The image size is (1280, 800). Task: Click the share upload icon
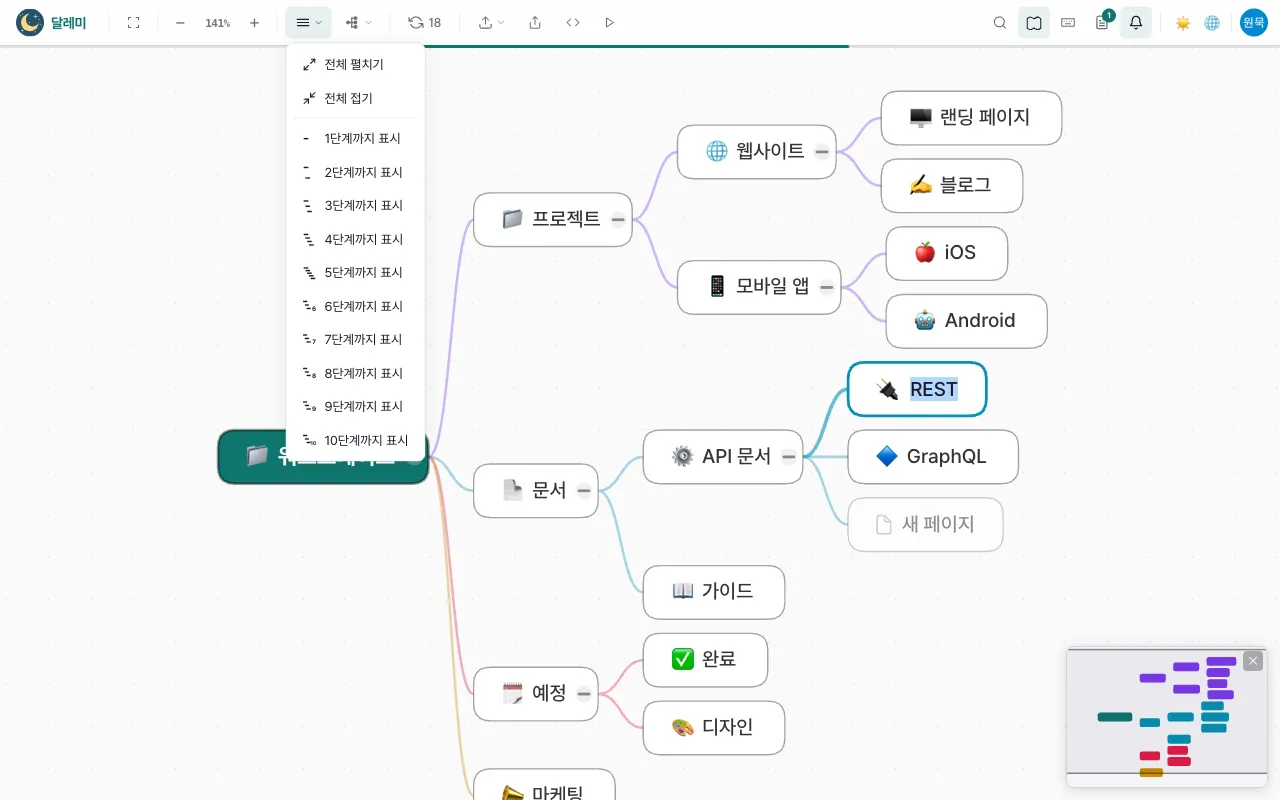click(535, 22)
